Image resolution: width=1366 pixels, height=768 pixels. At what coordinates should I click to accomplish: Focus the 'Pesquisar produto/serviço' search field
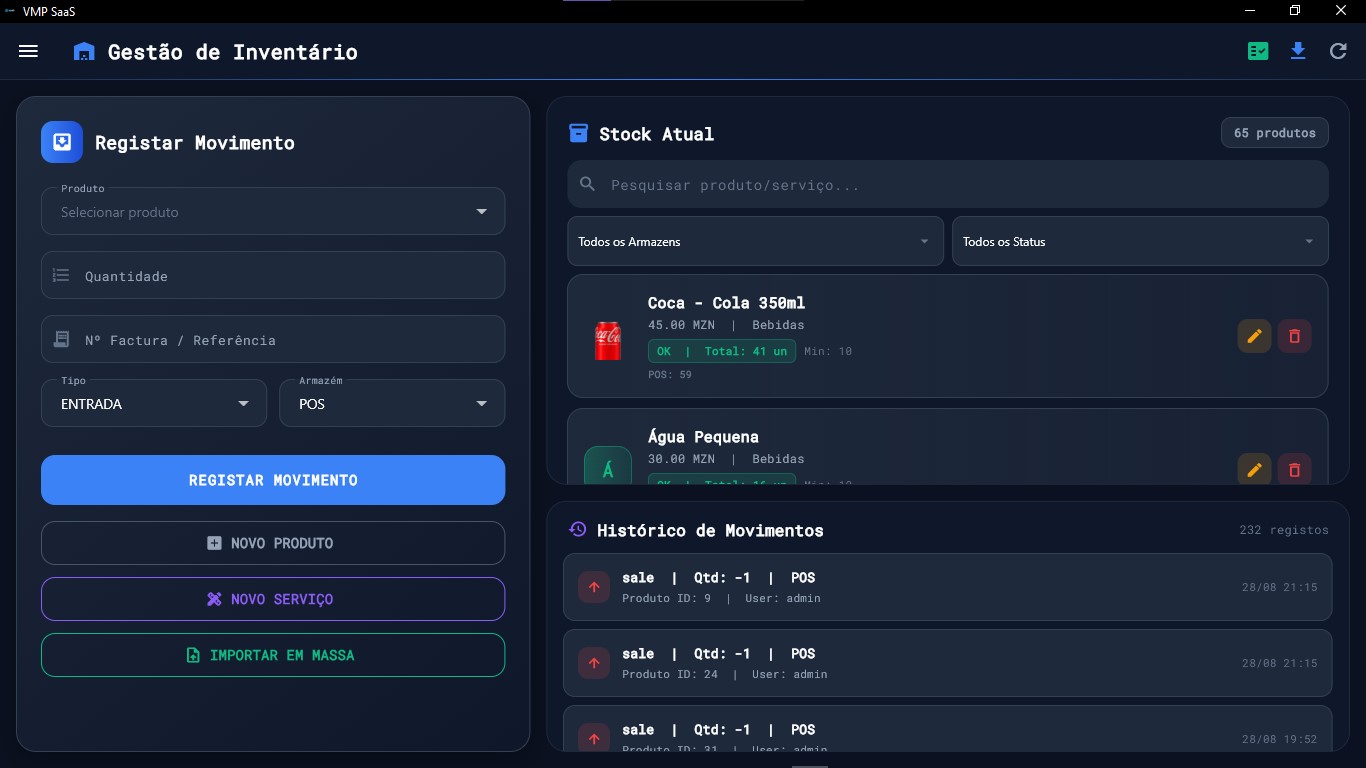coord(948,184)
